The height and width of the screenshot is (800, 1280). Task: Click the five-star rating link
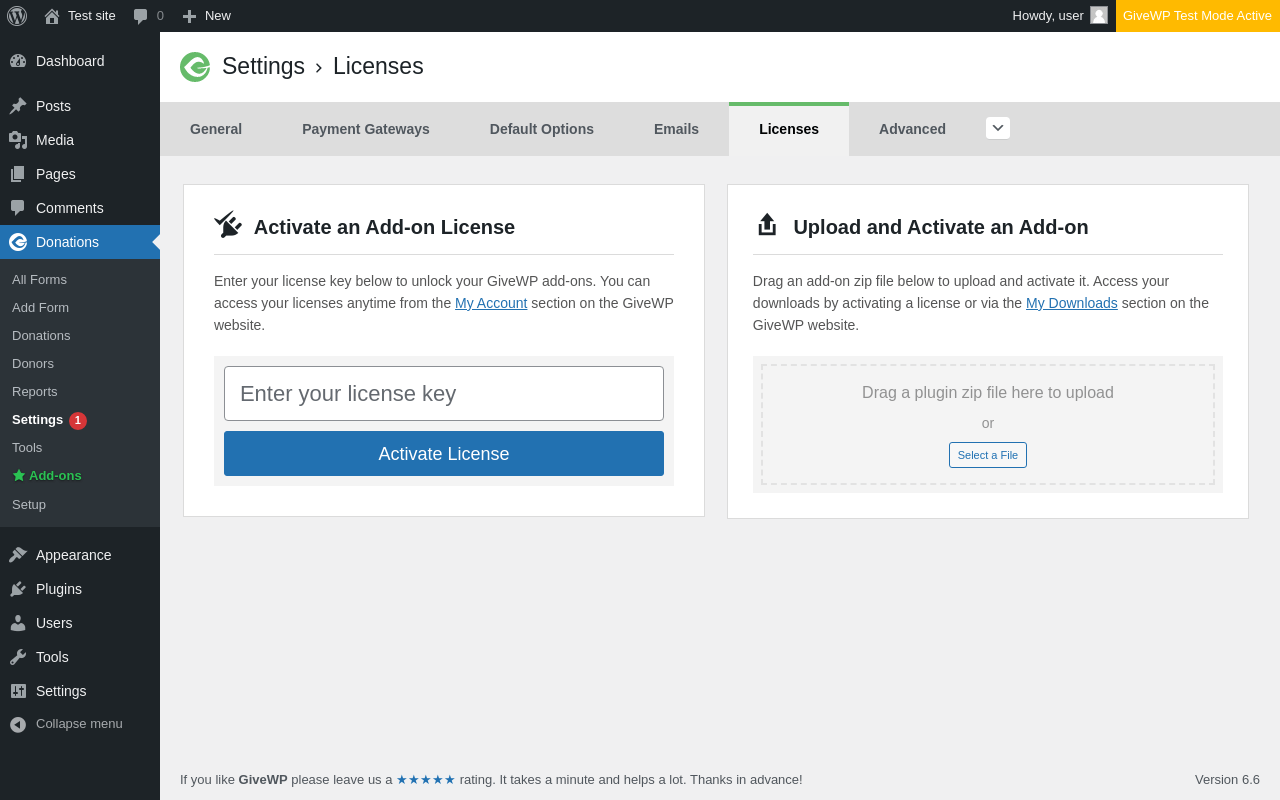[x=426, y=780]
